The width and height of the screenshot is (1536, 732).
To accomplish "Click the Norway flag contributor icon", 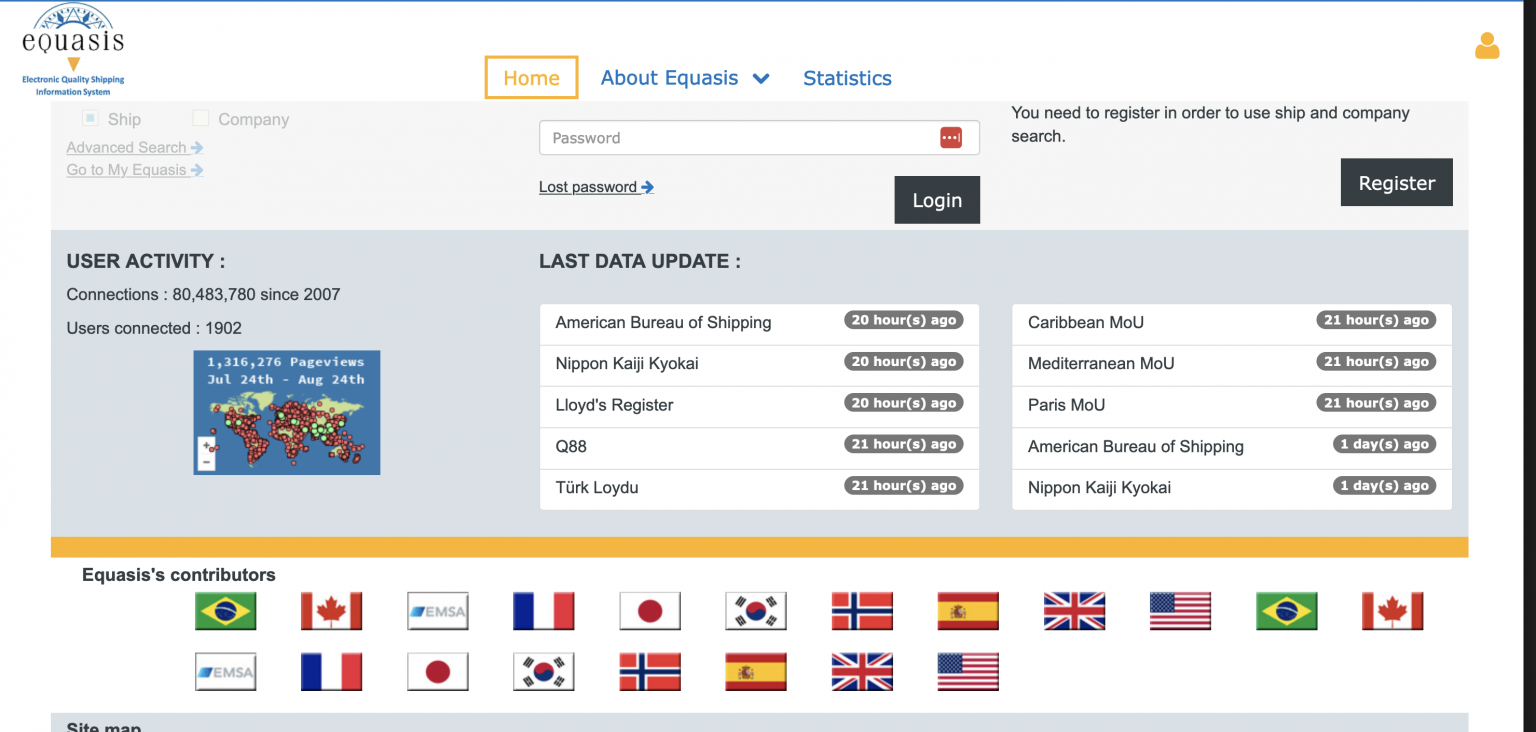I will point(861,611).
